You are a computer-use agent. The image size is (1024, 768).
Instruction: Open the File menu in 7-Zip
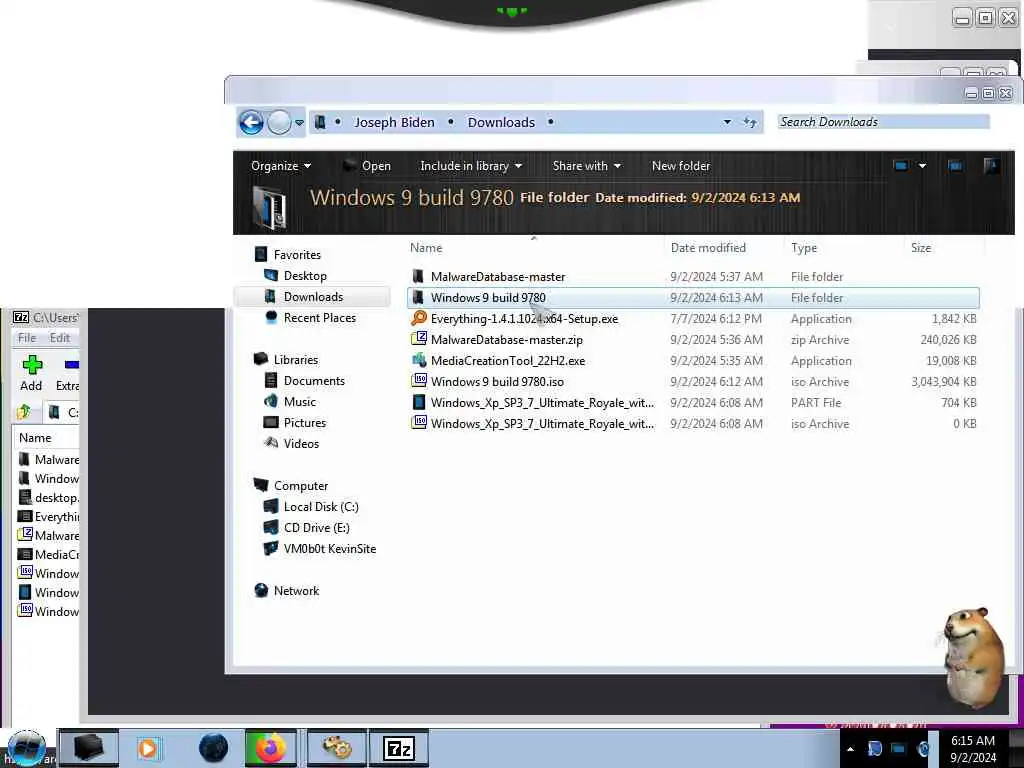pos(27,338)
